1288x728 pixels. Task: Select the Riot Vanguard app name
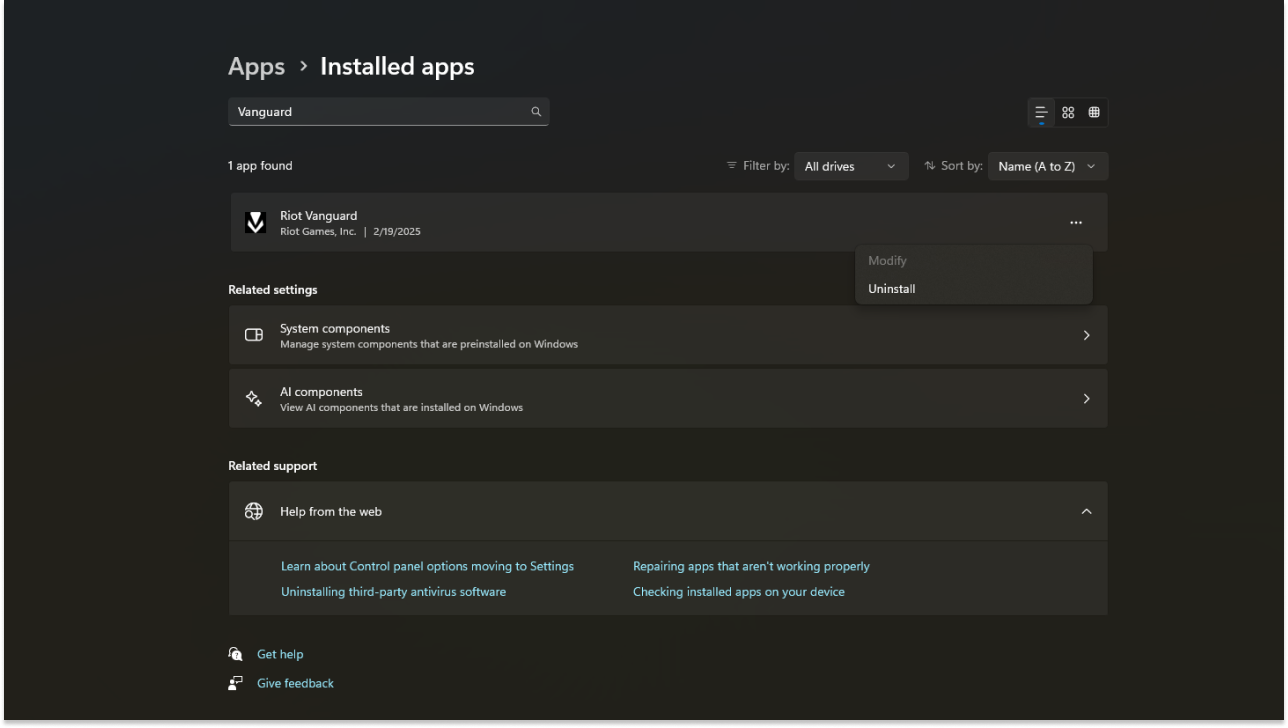pyautogui.click(x=318, y=216)
